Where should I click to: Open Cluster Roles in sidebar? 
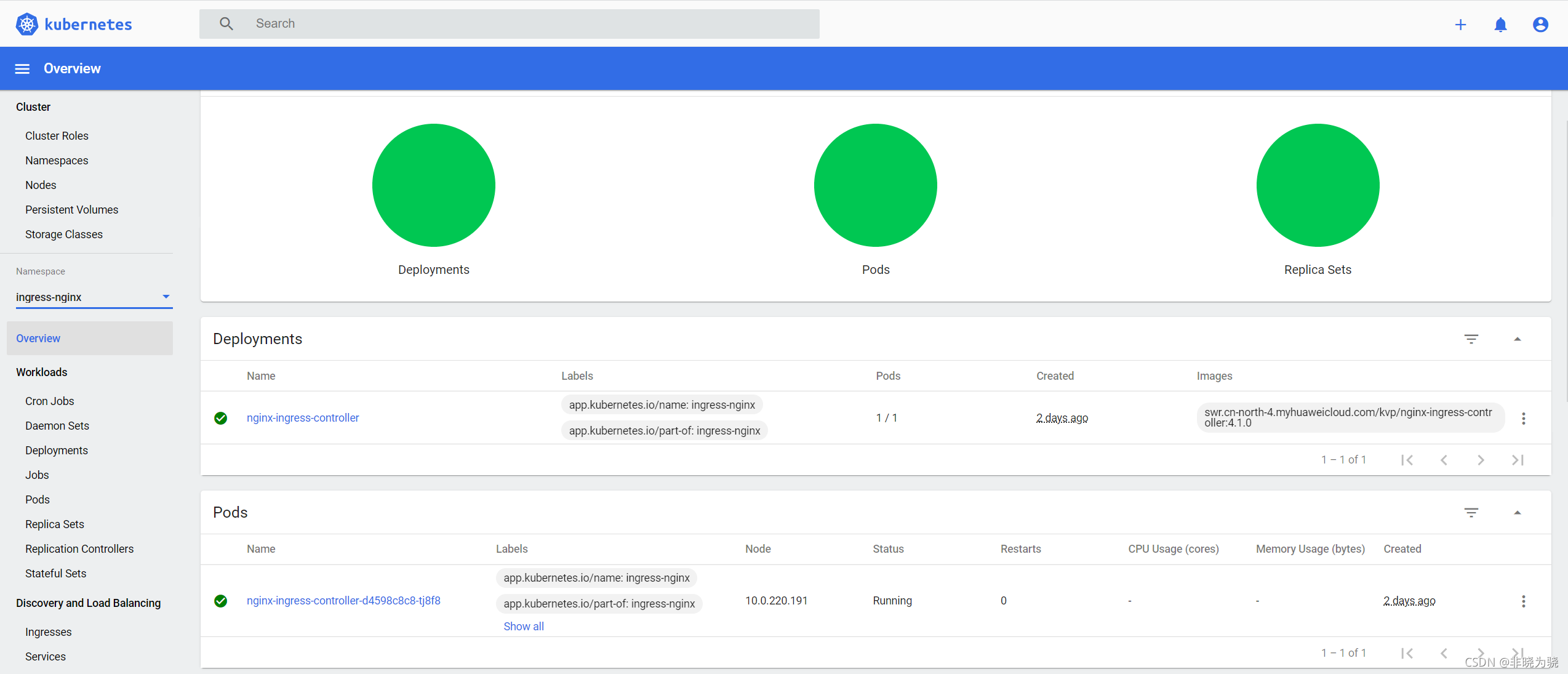point(57,135)
